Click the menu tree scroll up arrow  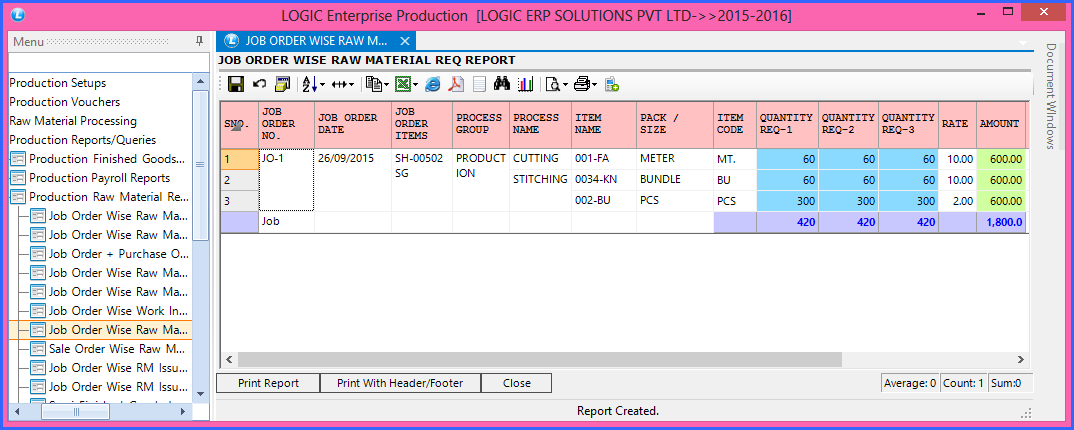200,81
